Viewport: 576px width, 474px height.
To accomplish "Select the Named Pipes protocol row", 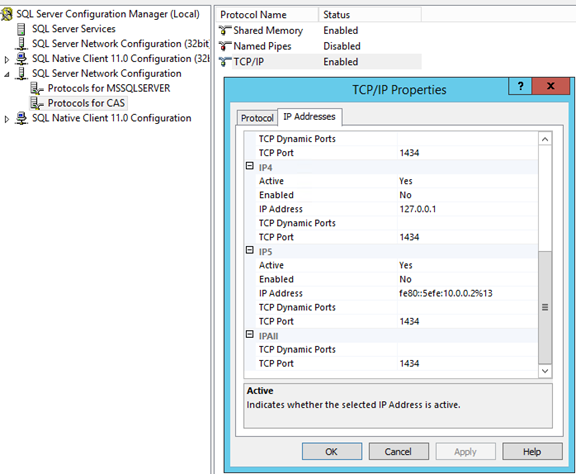I will click(320, 46).
